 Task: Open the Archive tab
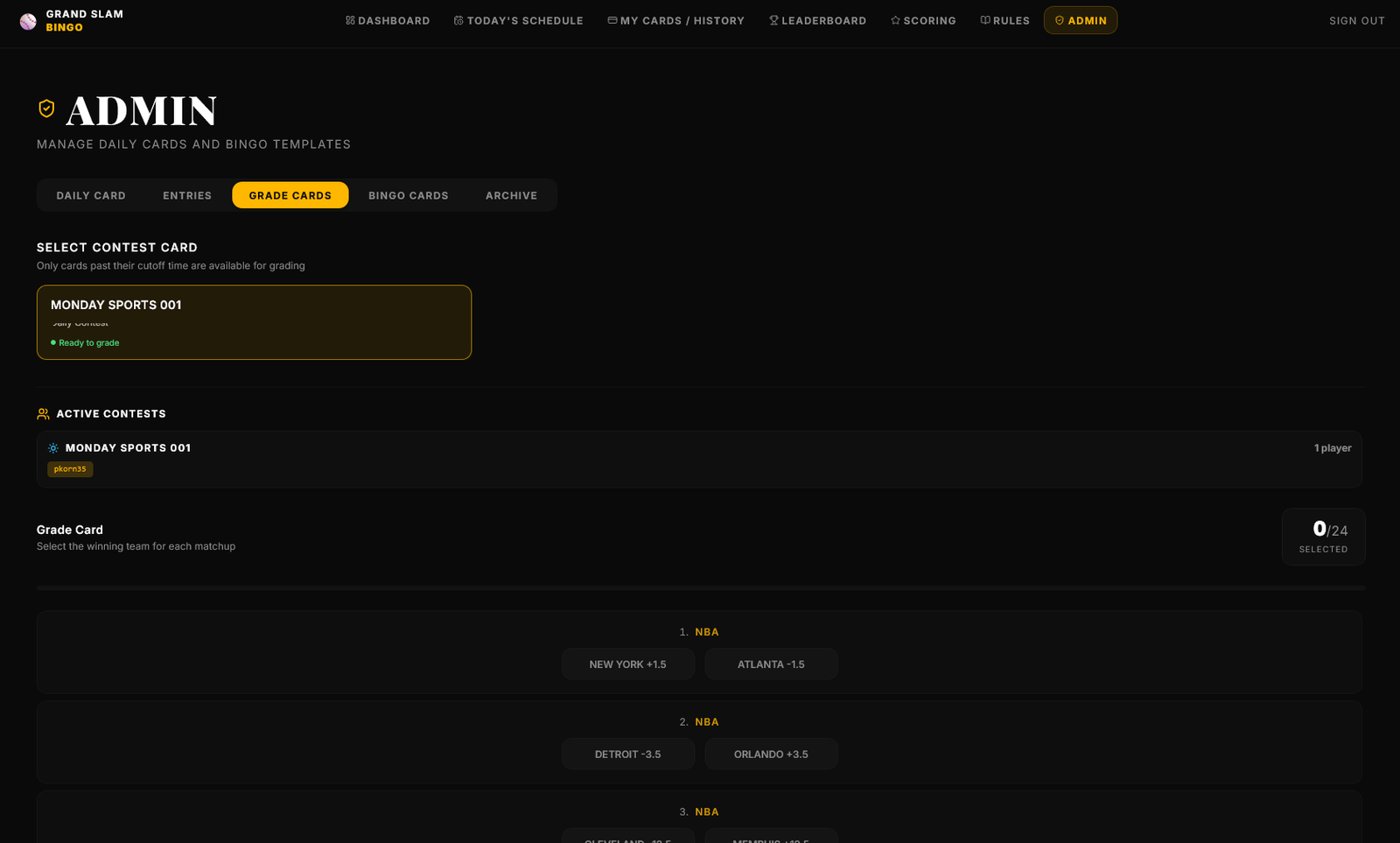click(511, 195)
